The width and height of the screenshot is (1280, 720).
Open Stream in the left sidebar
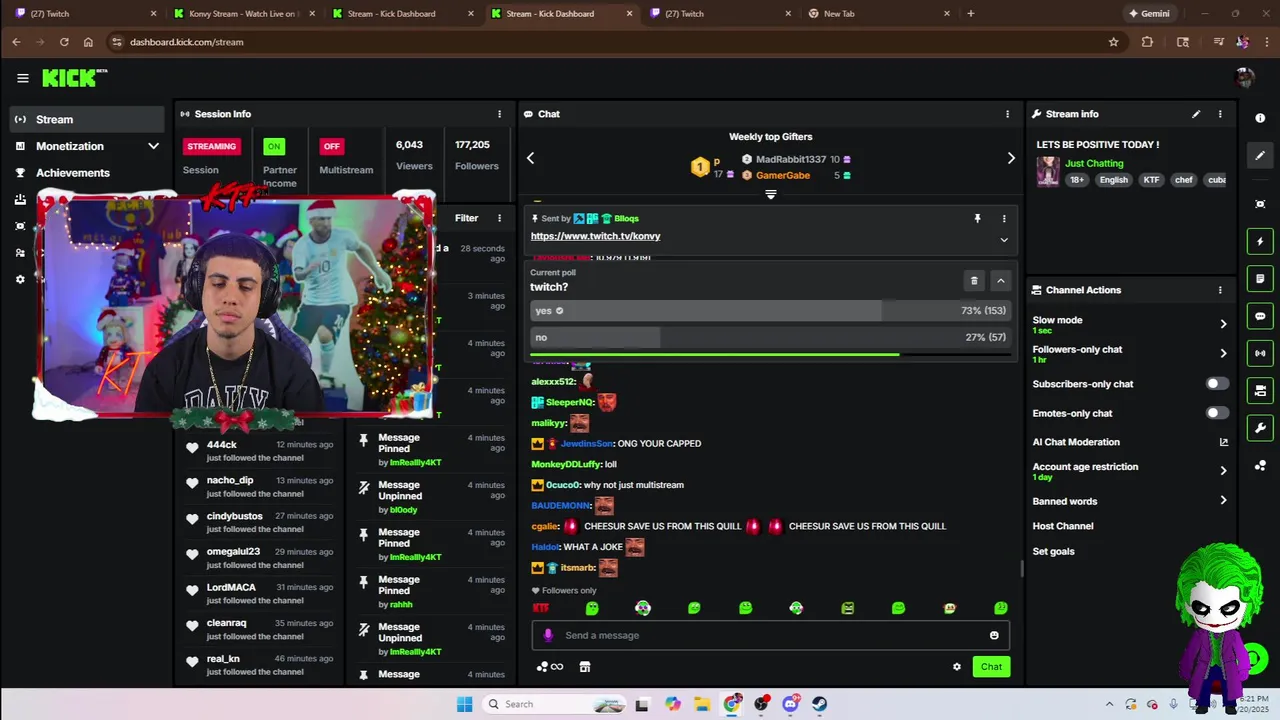[88, 119]
